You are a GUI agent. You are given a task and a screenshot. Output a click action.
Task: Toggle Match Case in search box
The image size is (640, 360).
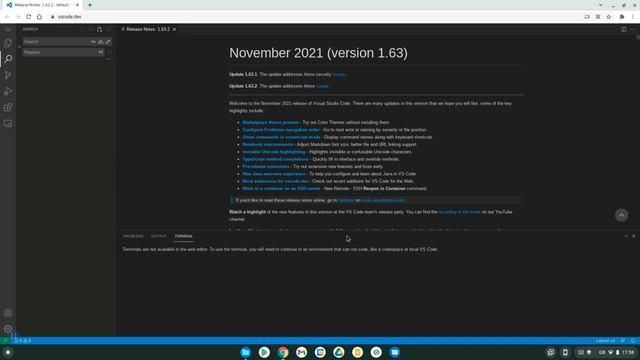point(93,42)
